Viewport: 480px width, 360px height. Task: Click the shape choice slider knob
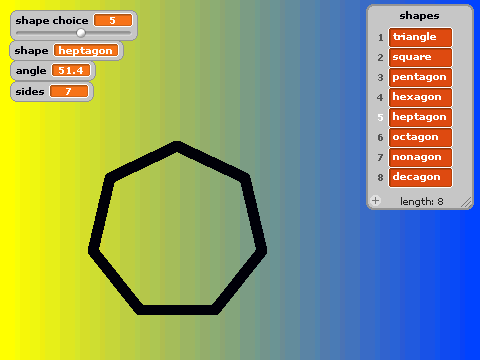[x=81, y=33]
